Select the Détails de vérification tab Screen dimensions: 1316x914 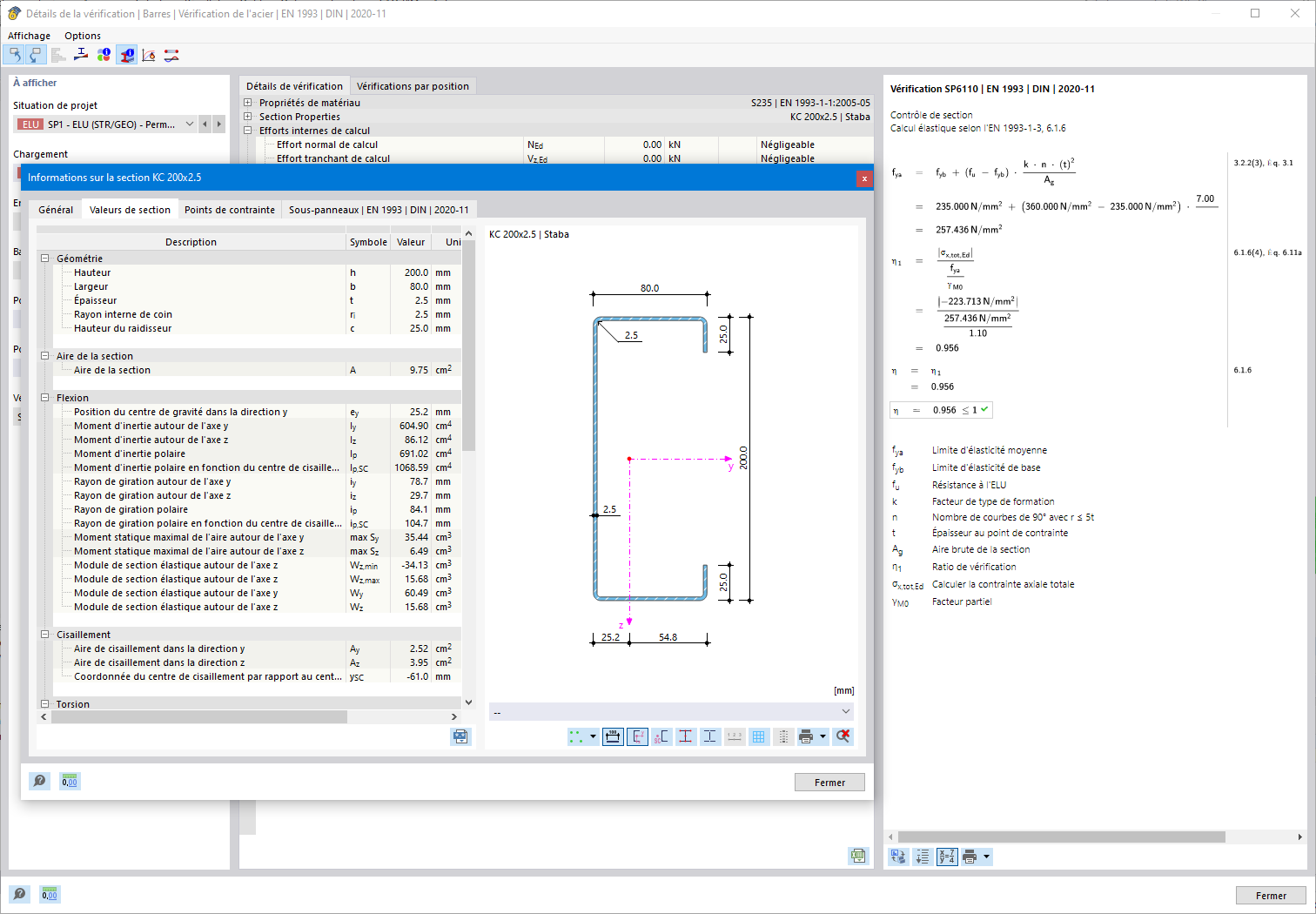pos(294,86)
